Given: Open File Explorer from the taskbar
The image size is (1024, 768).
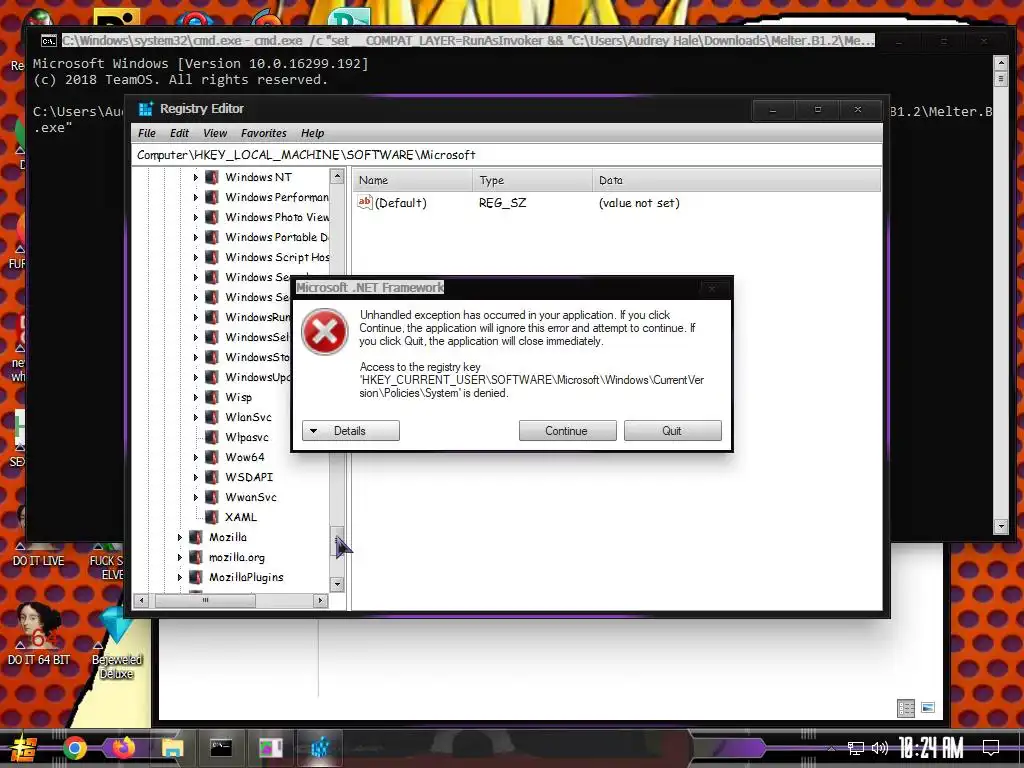Looking at the screenshot, I should 172,748.
